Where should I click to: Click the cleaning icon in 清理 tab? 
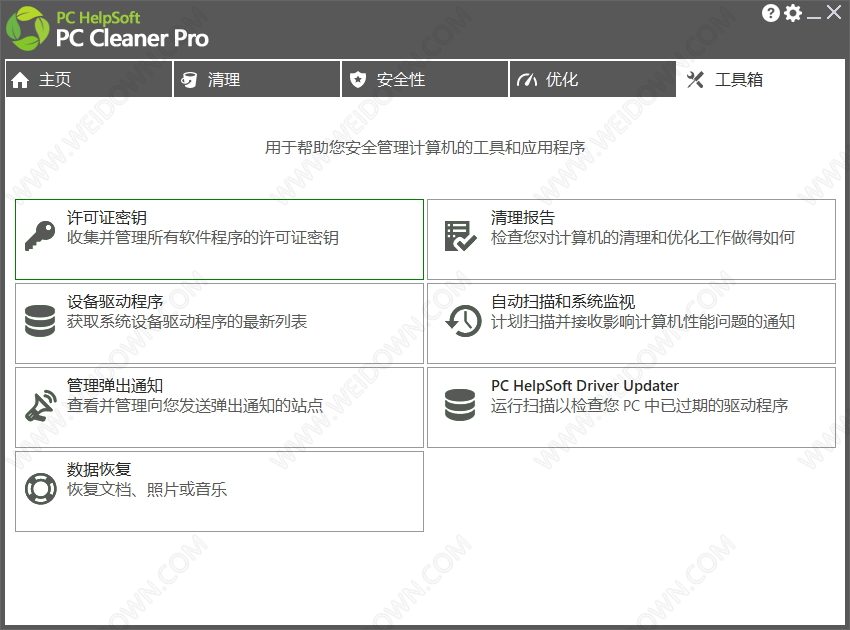coord(189,80)
